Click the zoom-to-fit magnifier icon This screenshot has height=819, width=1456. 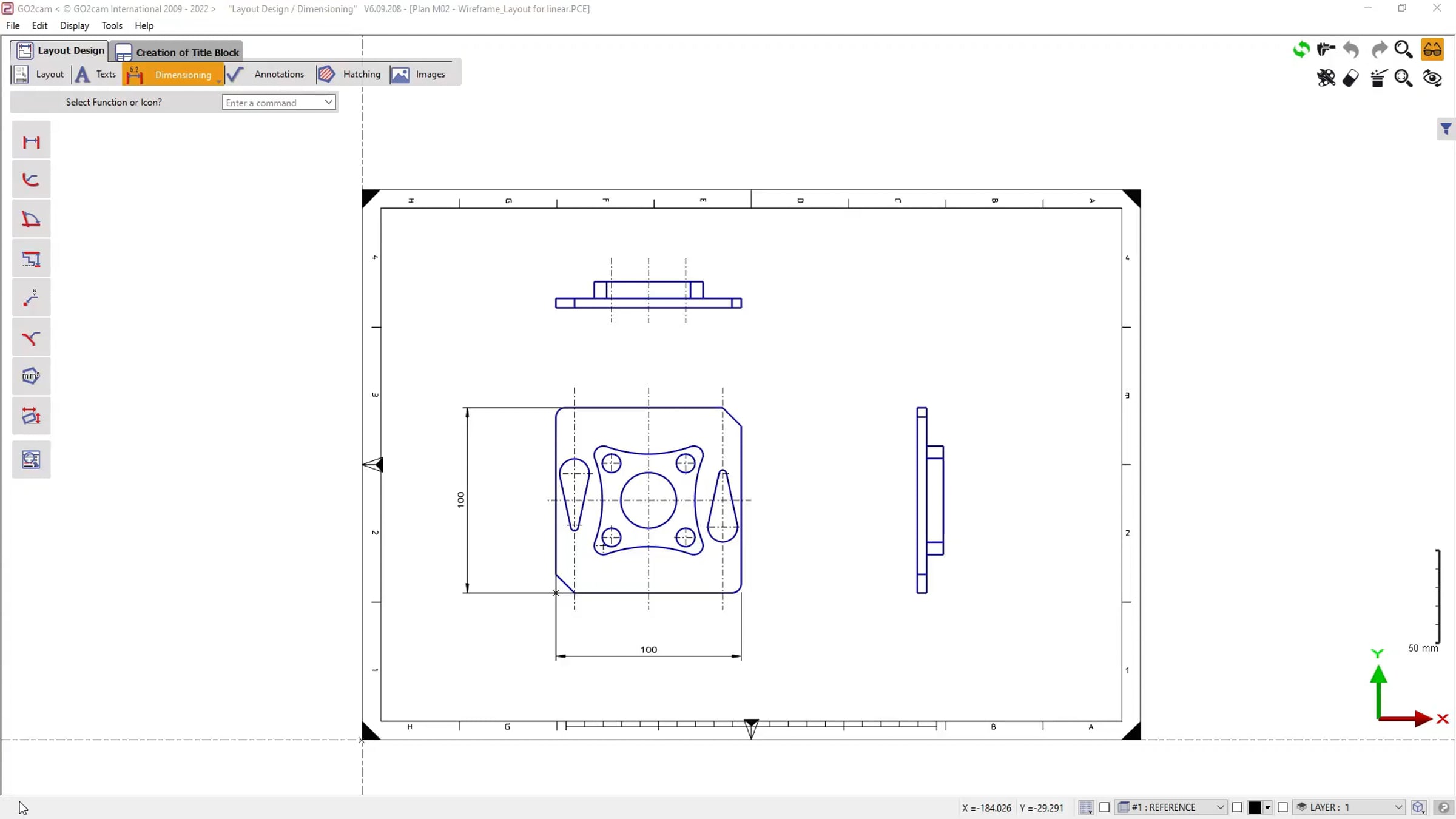(x=1404, y=78)
